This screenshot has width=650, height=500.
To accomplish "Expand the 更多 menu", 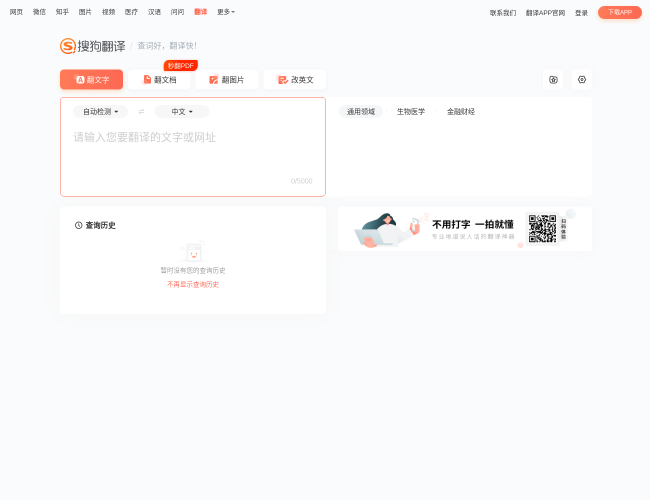I will (x=226, y=12).
